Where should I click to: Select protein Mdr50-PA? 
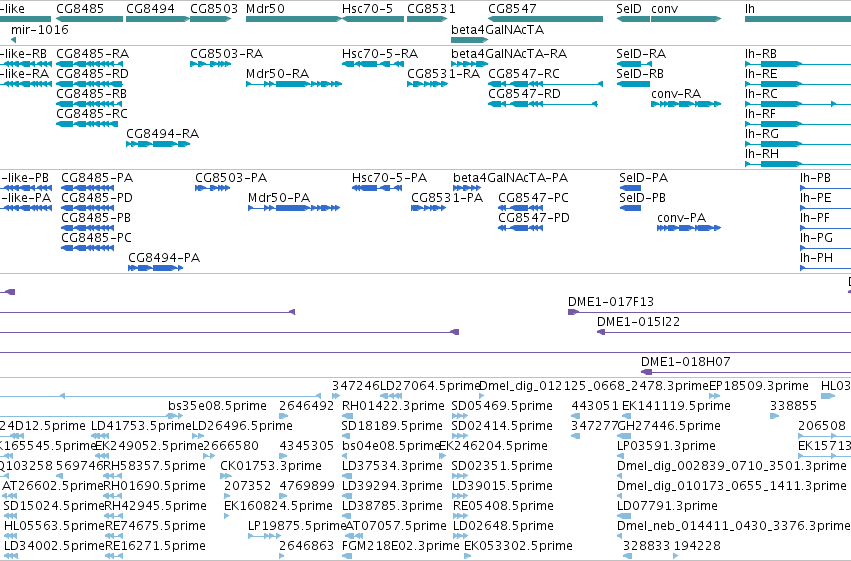pos(294,208)
